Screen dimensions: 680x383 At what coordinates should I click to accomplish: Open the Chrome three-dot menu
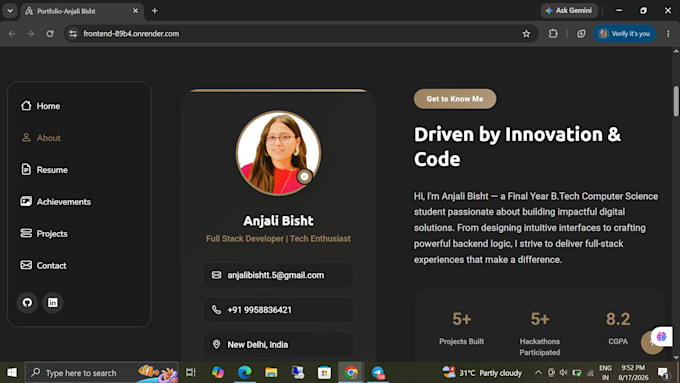pos(668,33)
